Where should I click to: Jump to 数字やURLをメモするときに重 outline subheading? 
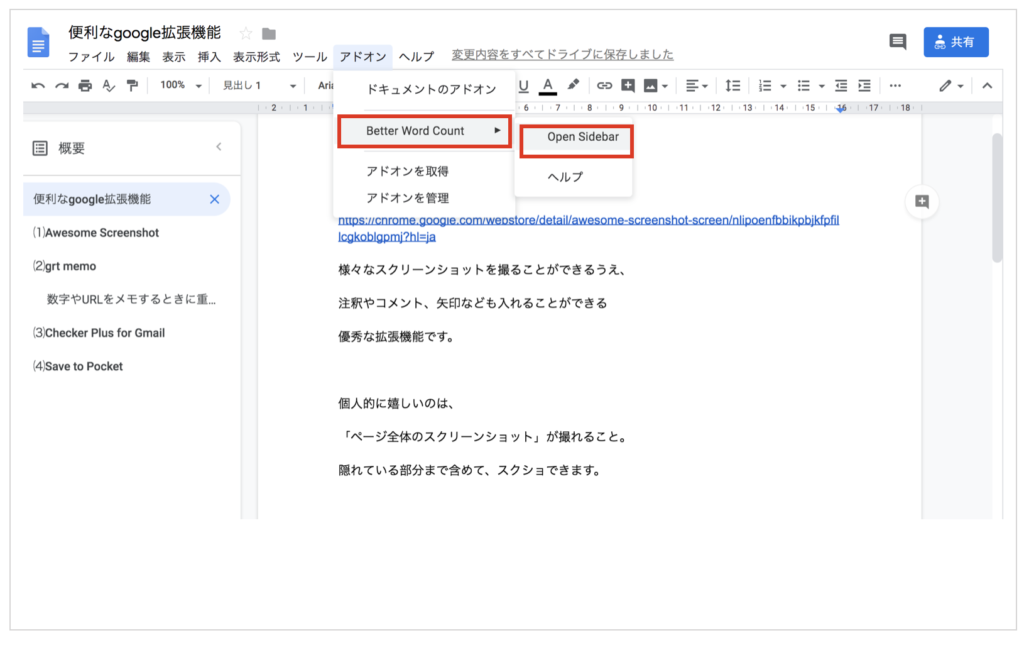tap(131, 299)
